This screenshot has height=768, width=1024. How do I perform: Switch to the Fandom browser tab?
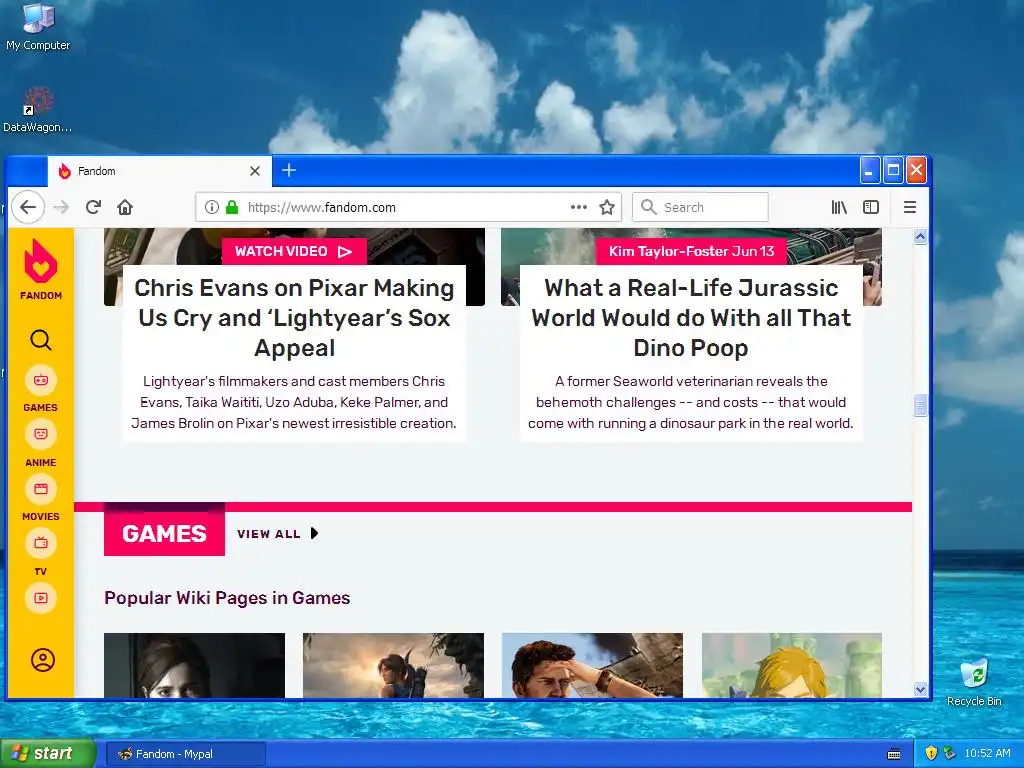pos(159,171)
